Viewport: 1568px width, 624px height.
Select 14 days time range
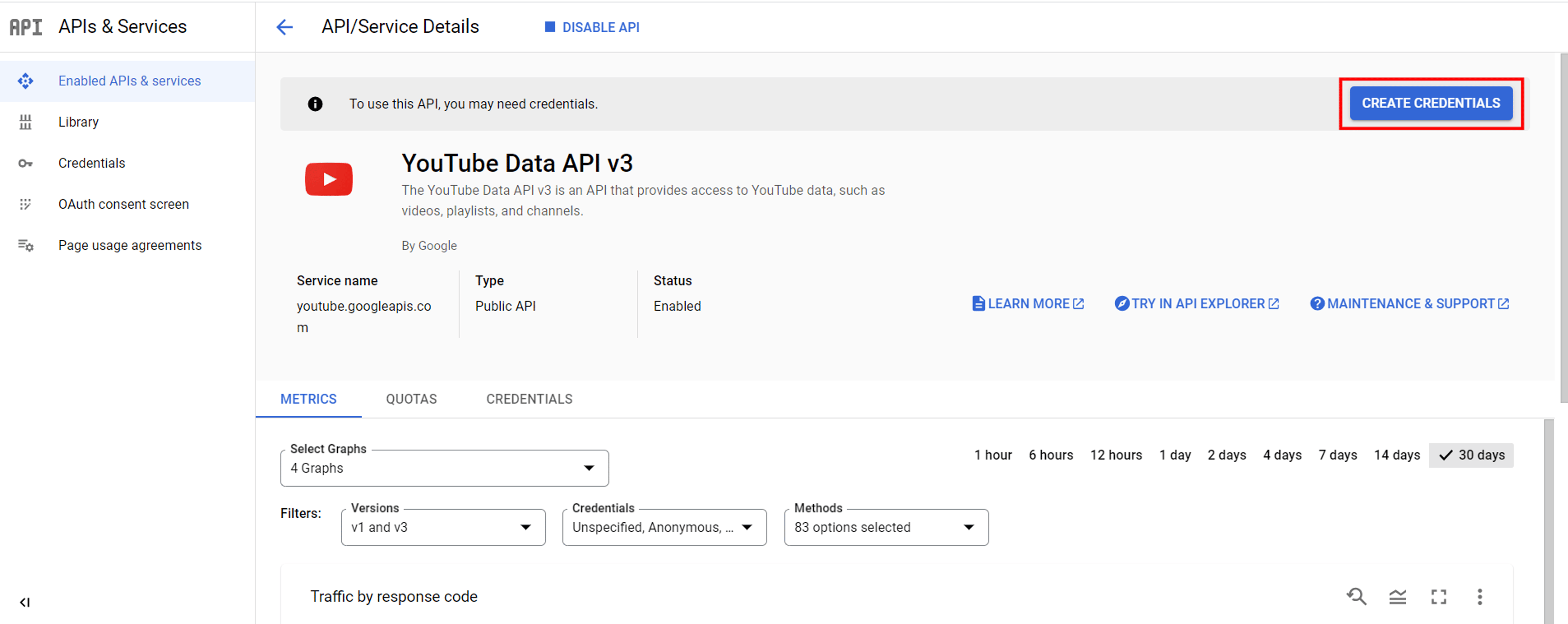[1396, 455]
